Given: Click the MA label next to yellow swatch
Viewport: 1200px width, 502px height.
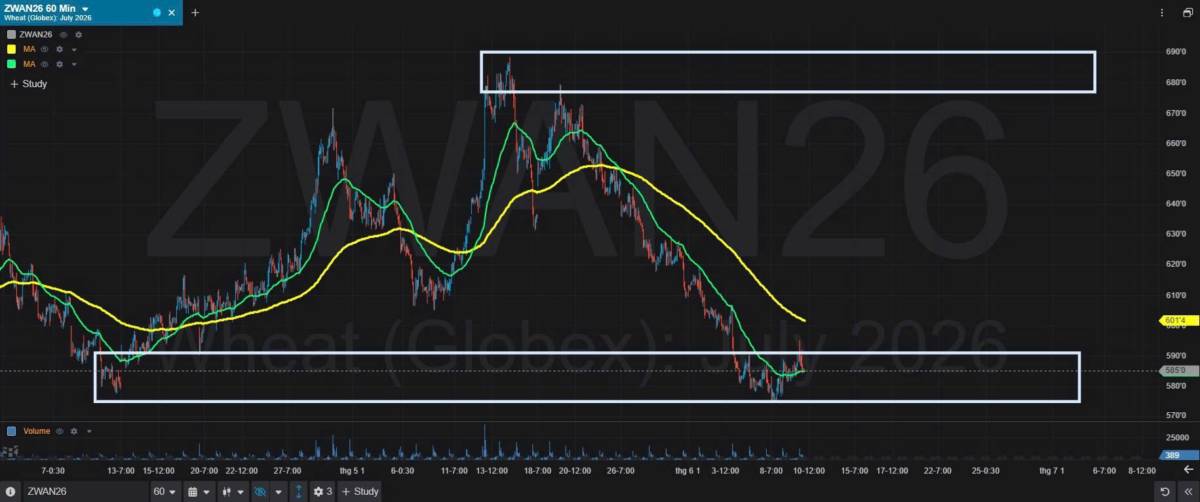Looking at the screenshot, I should pos(27,49).
